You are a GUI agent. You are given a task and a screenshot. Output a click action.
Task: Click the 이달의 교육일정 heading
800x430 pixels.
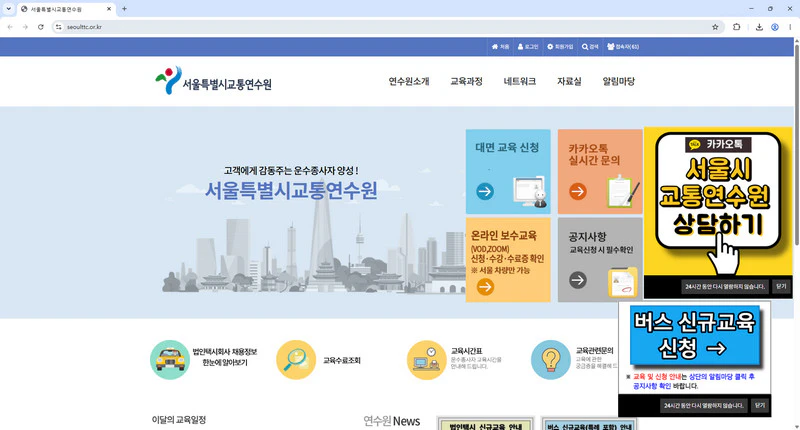(179, 420)
